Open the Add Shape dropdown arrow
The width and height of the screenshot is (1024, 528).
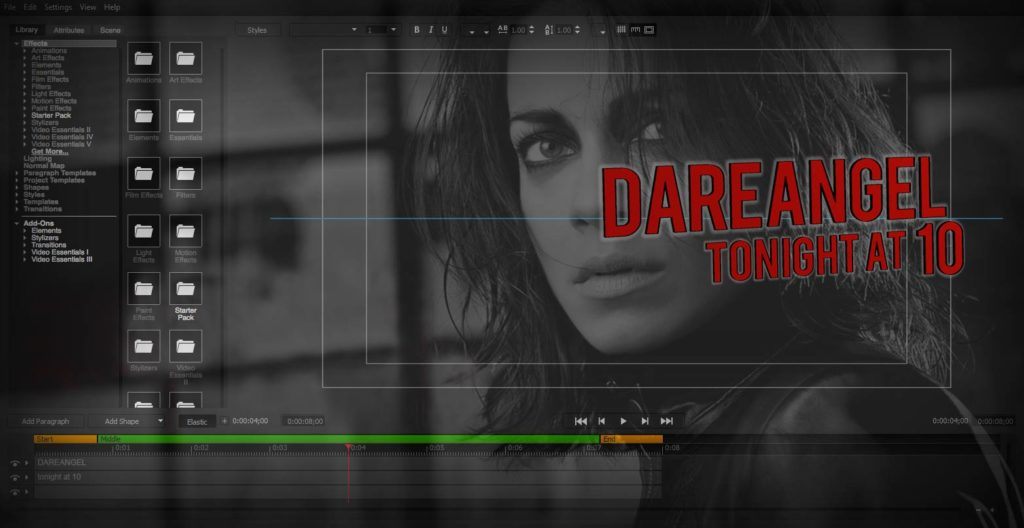[x=160, y=422]
